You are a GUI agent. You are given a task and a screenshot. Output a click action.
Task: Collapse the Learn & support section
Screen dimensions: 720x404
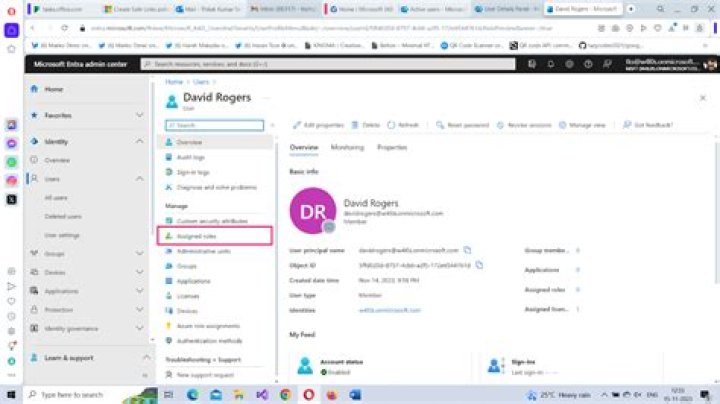(146, 358)
